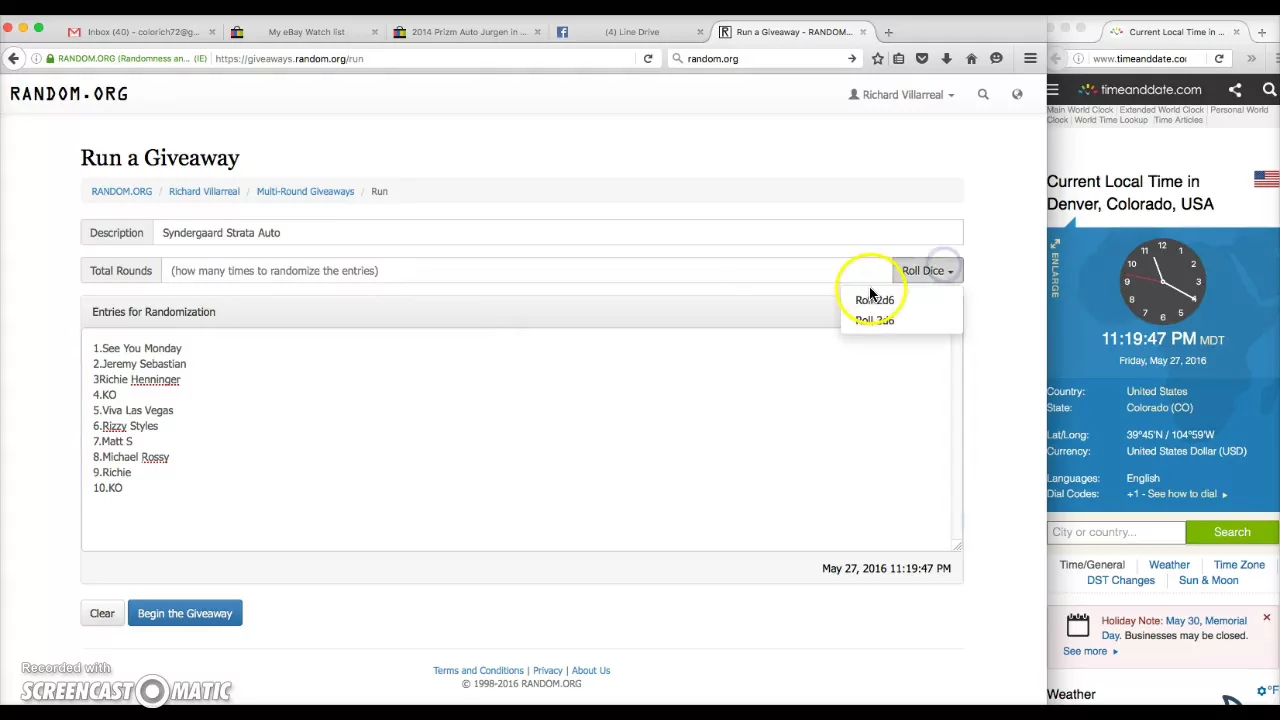1280x720 pixels.
Task: Open the Privacy footer link
Action: tap(547, 671)
